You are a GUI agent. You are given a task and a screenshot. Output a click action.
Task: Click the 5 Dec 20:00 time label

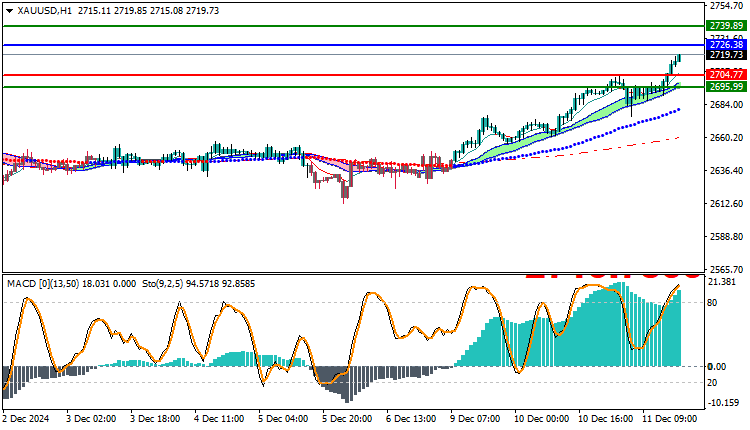pyautogui.click(x=347, y=419)
